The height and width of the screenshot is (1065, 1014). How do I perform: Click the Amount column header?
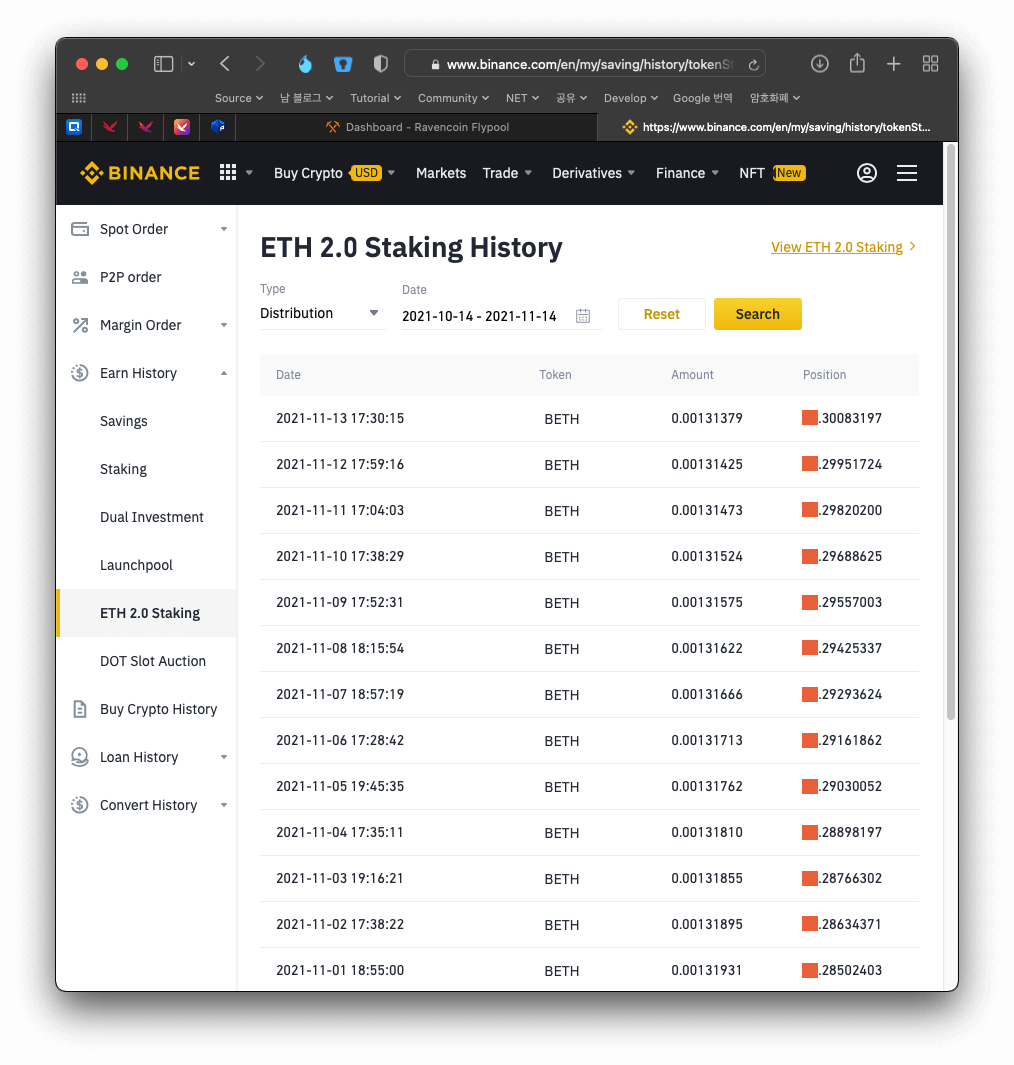click(x=692, y=375)
